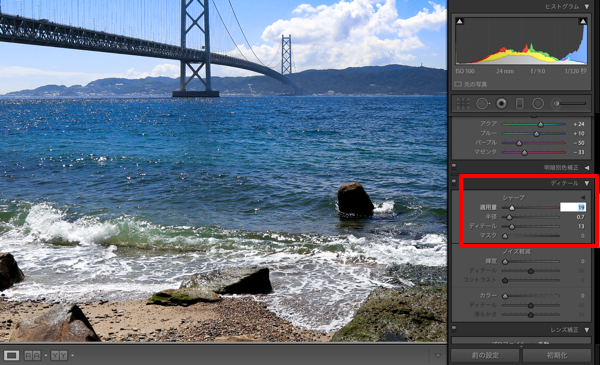Choose the Radial Filter circle tool

[538, 103]
